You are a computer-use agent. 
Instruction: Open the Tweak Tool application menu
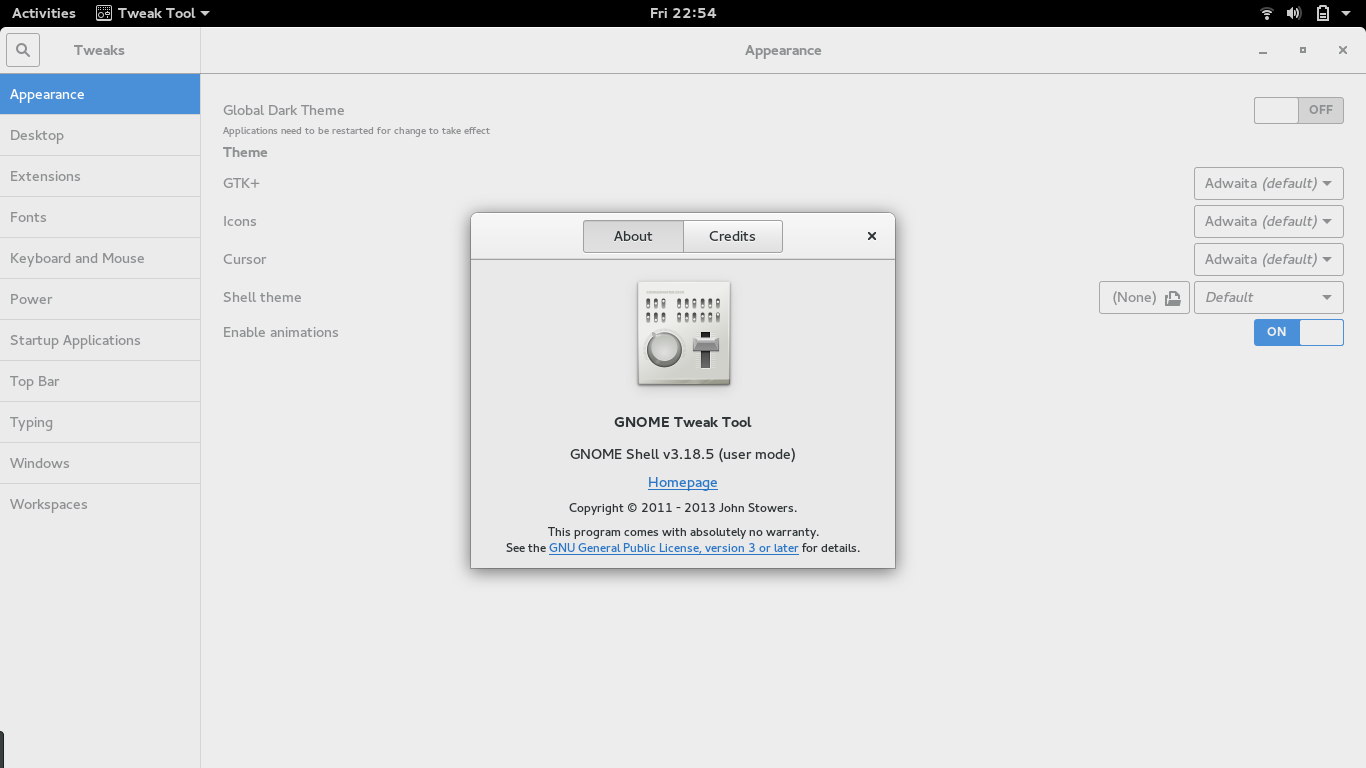pos(153,13)
